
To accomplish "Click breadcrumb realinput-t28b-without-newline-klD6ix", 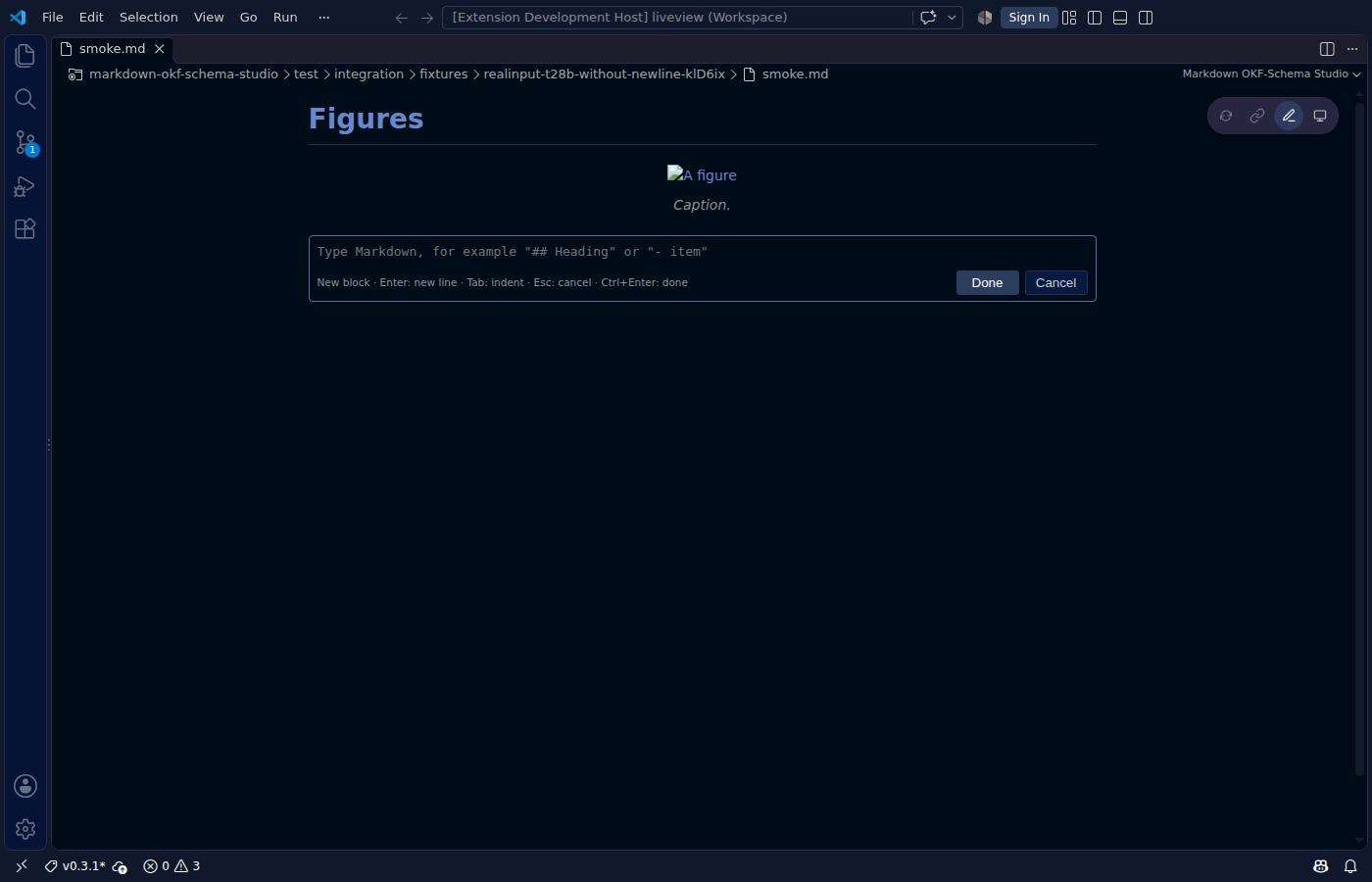I will click(x=605, y=74).
